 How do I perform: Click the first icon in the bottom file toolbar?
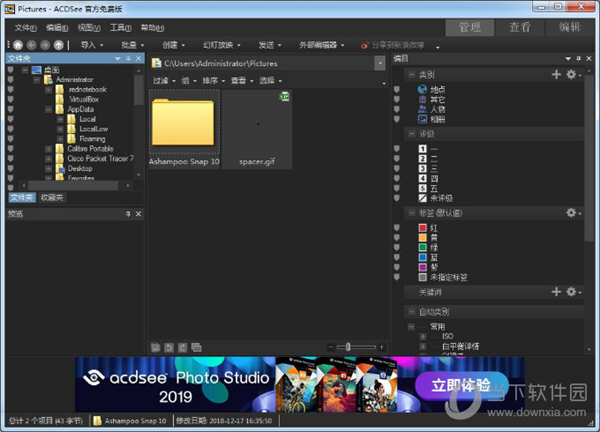pos(155,347)
